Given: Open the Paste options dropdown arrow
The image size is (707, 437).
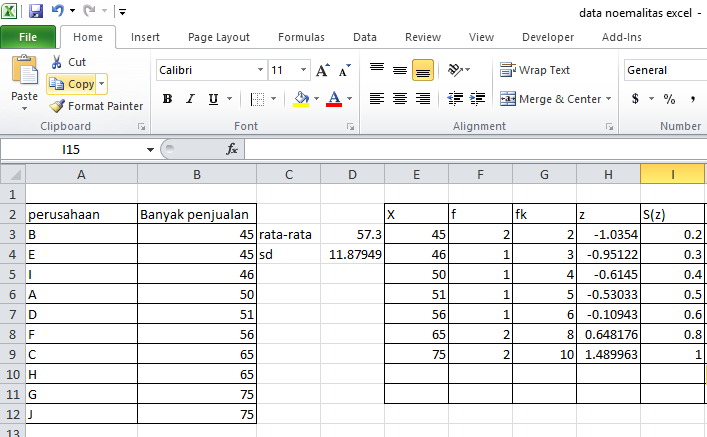Looking at the screenshot, I should click(x=24, y=109).
